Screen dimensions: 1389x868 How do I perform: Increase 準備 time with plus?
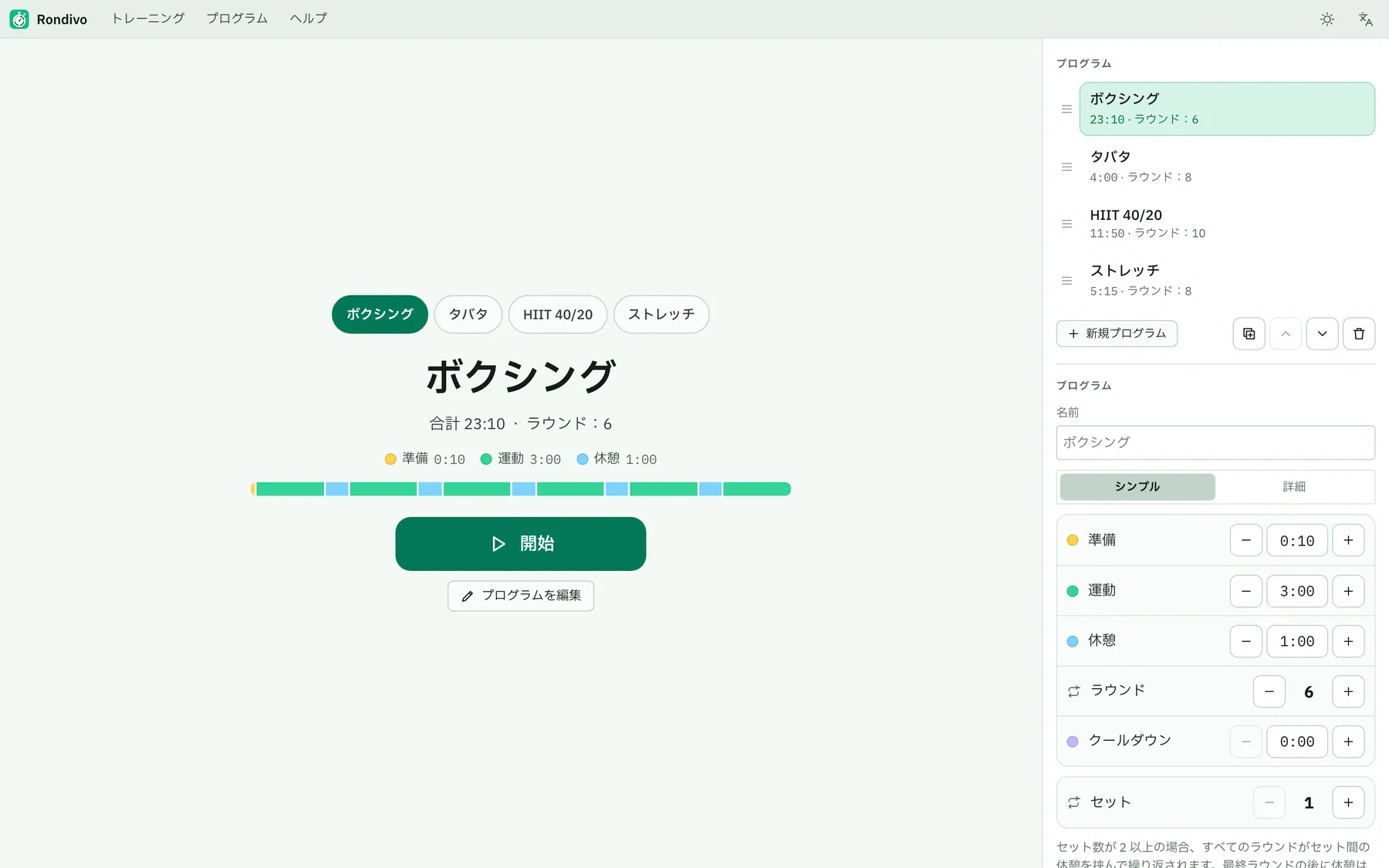tap(1348, 540)
